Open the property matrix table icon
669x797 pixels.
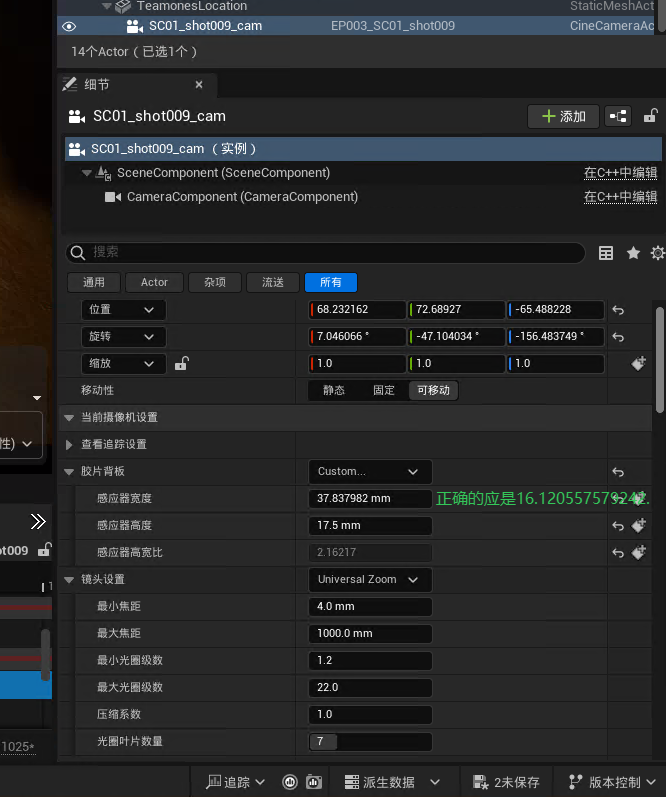click(606, 253)
